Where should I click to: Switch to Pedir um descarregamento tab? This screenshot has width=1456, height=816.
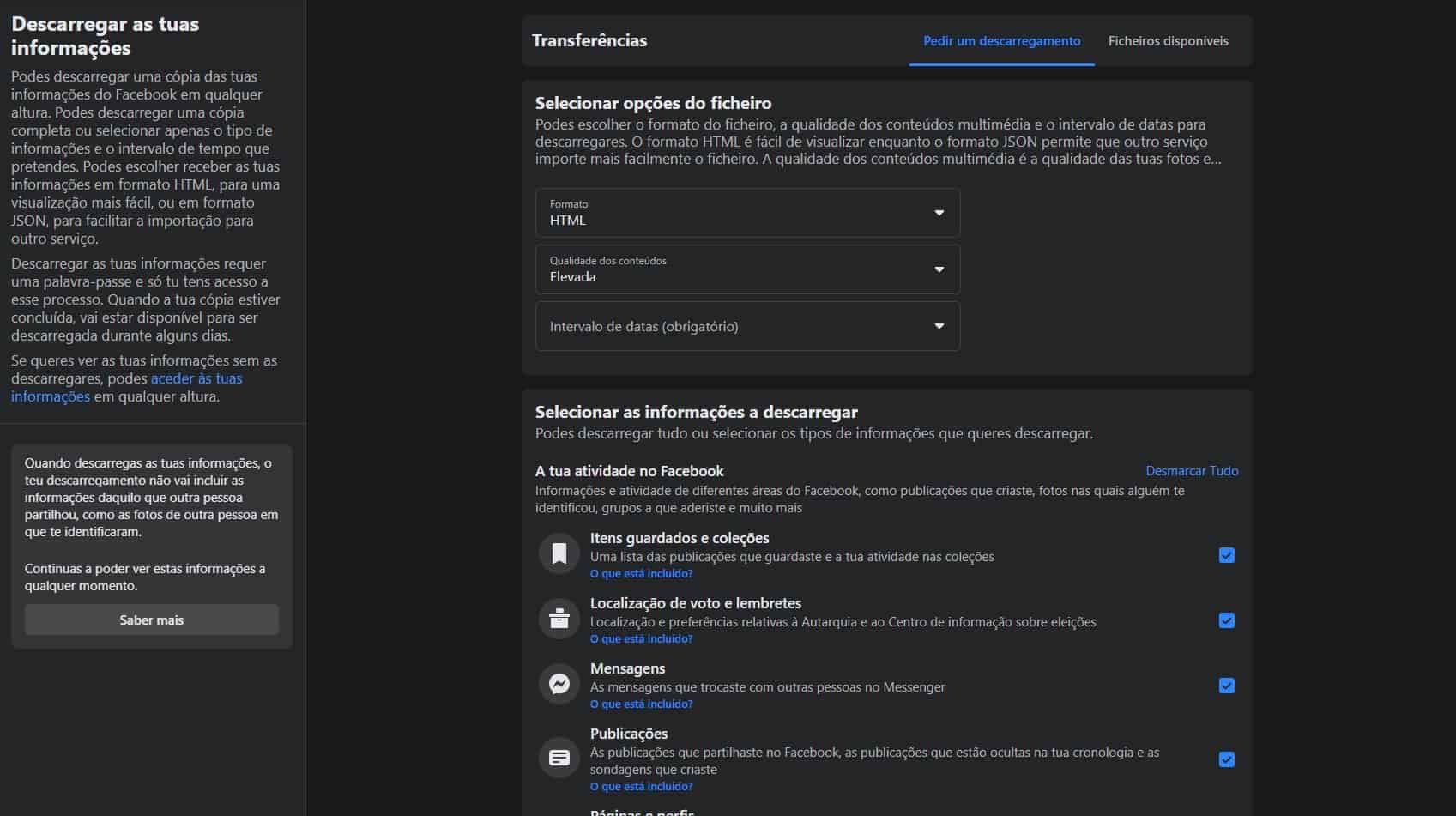pos(1001,41)
